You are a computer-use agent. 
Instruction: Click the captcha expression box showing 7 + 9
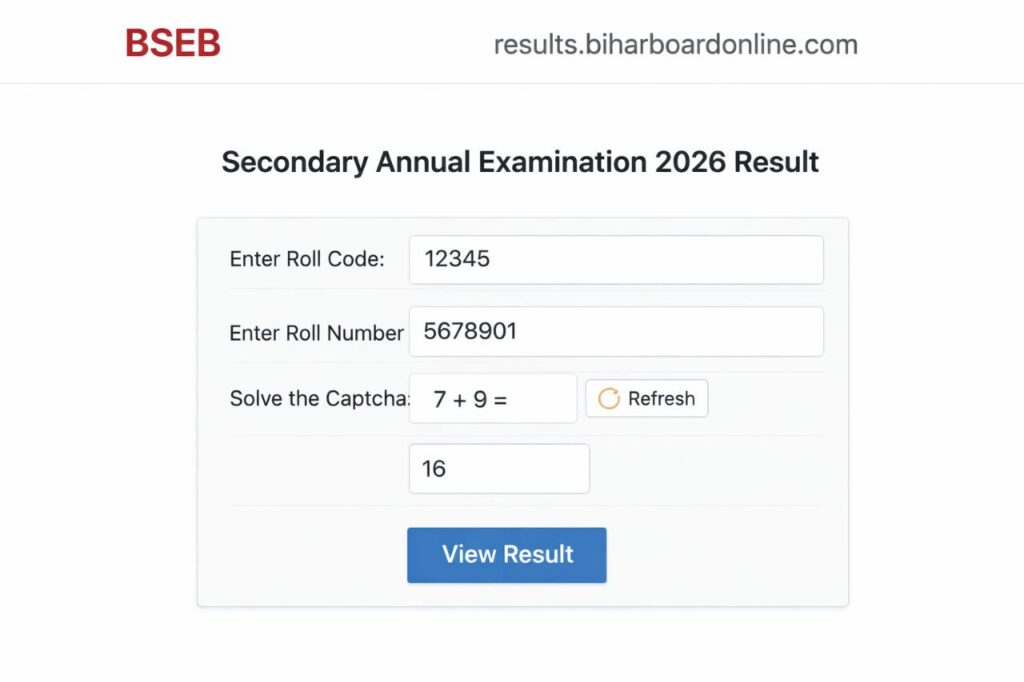pyautogui.click(x=492, y=398)
